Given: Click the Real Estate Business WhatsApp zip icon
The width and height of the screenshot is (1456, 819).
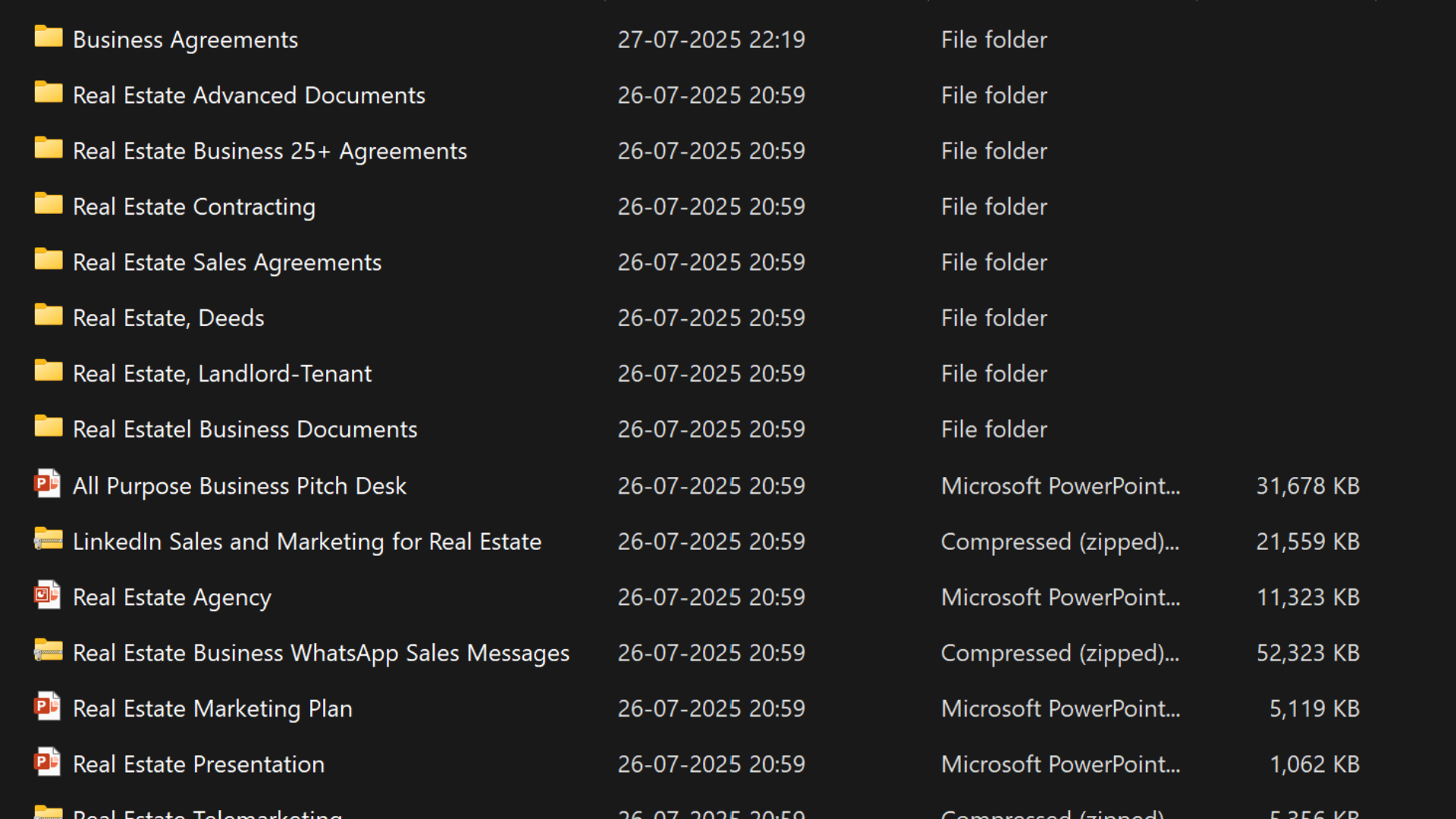Looking at the screenshot, I should [x=49, y=651].
